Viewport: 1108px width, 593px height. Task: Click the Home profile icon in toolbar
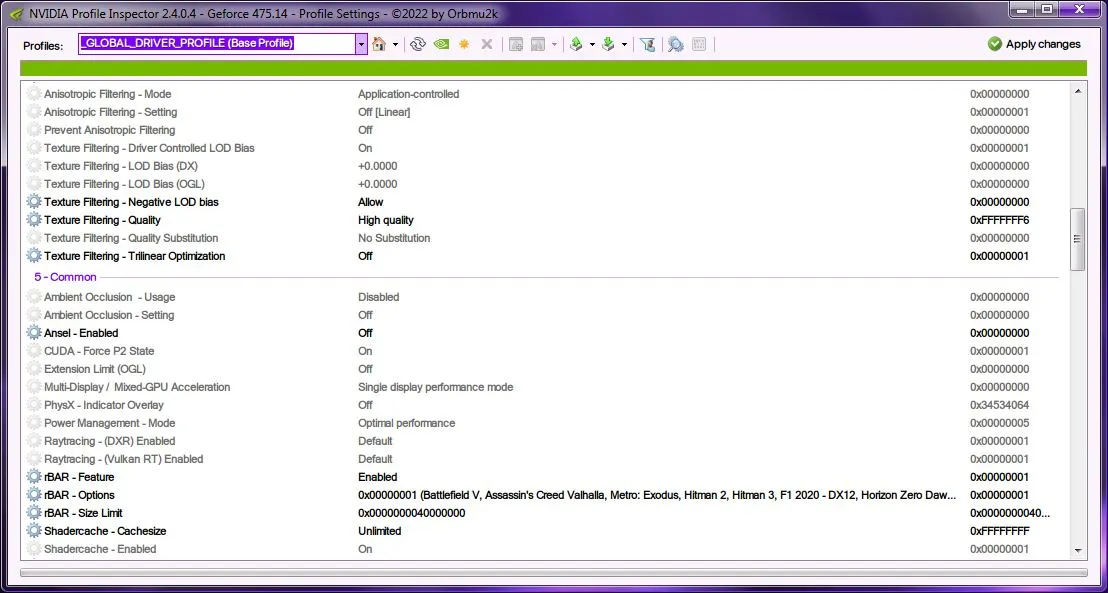(379, 44)
